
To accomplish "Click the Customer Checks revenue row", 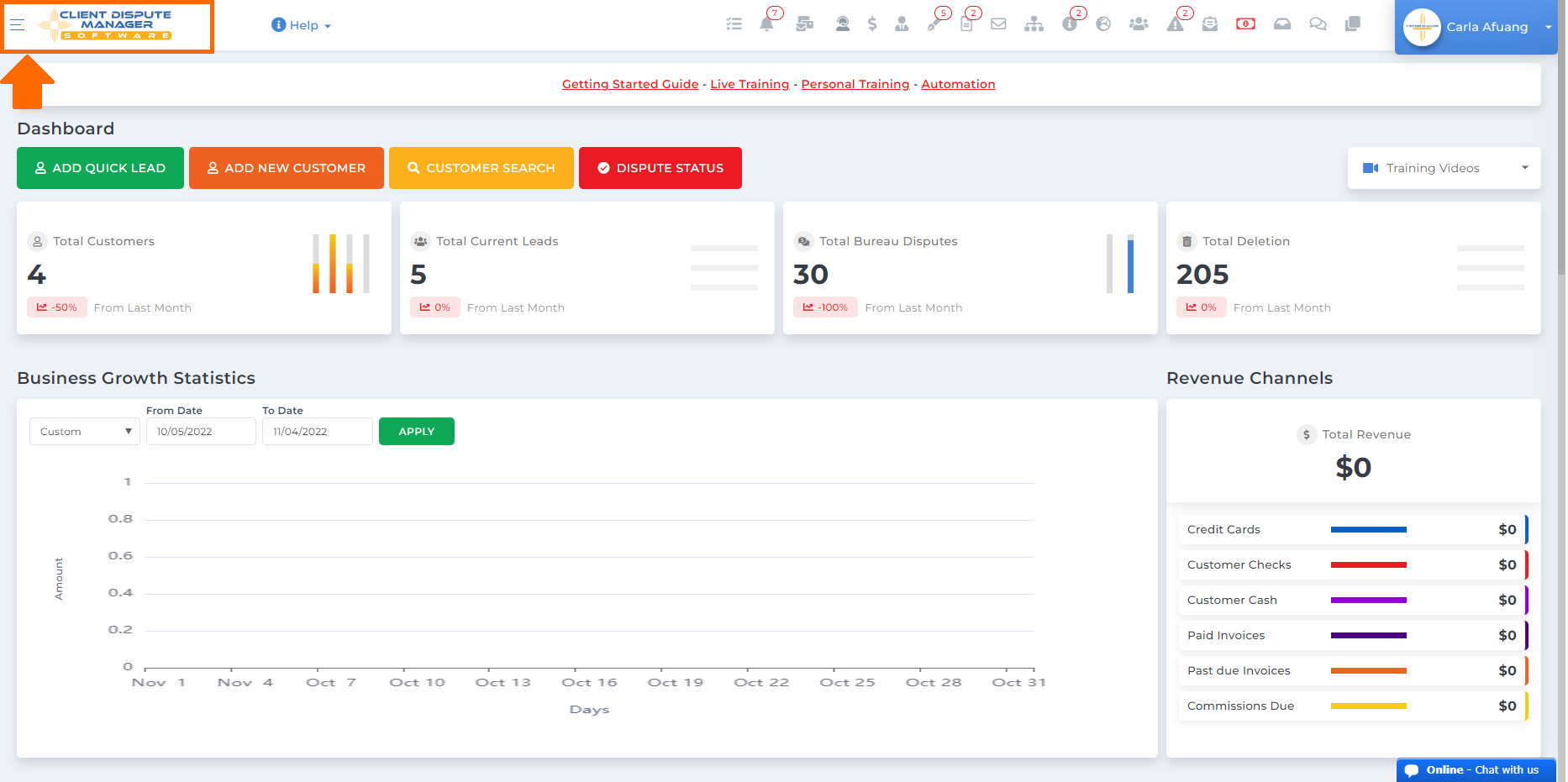I will click(1353, 565).
